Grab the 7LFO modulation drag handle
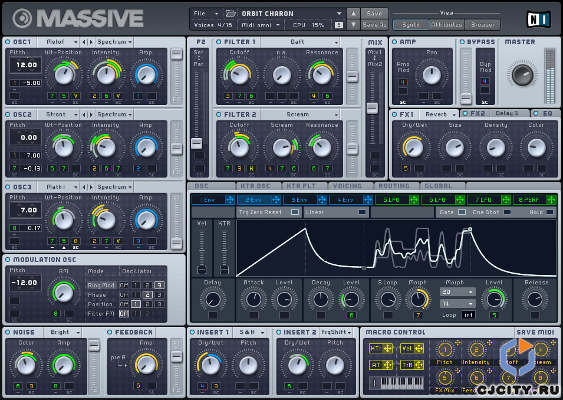The width and height of the screenshot is (563, 400). [x=506, y=200]
